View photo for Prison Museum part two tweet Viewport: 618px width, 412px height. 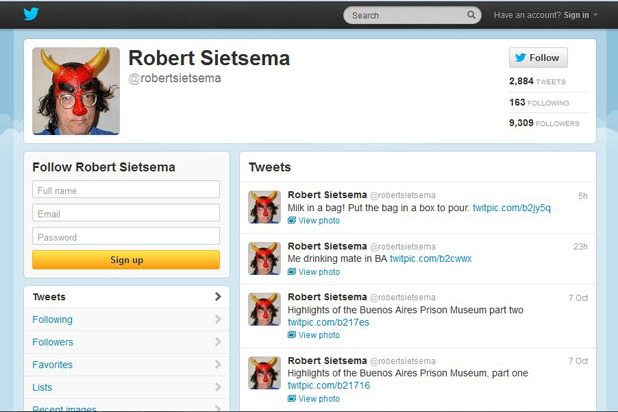click(319, 335)
